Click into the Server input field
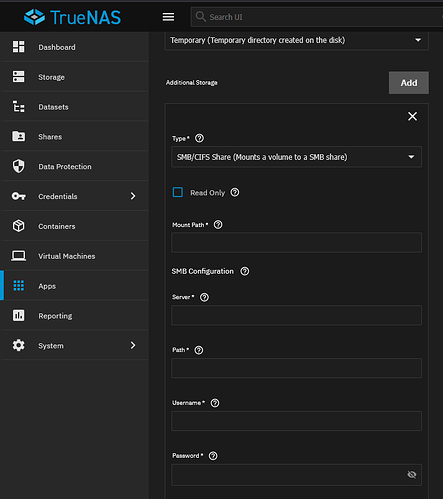This screenshot has width=443, height=499. tap(296, 315)
